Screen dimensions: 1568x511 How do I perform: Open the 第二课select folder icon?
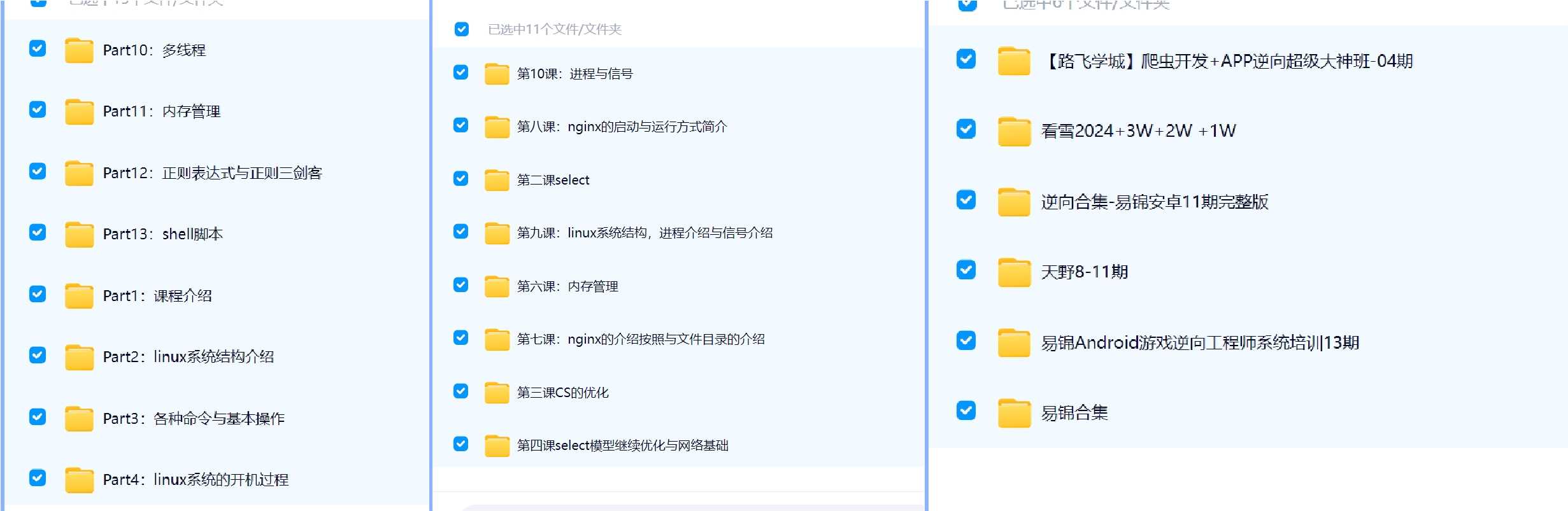click(497, 180)
